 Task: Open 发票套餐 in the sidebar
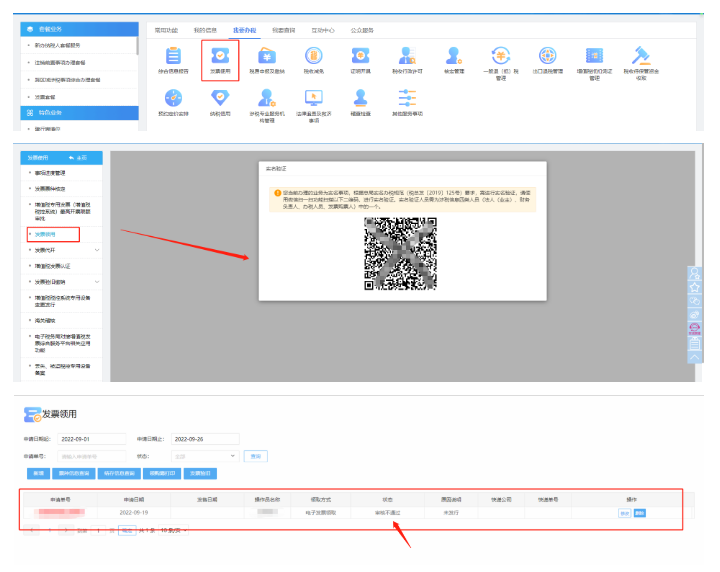point(45,97)
